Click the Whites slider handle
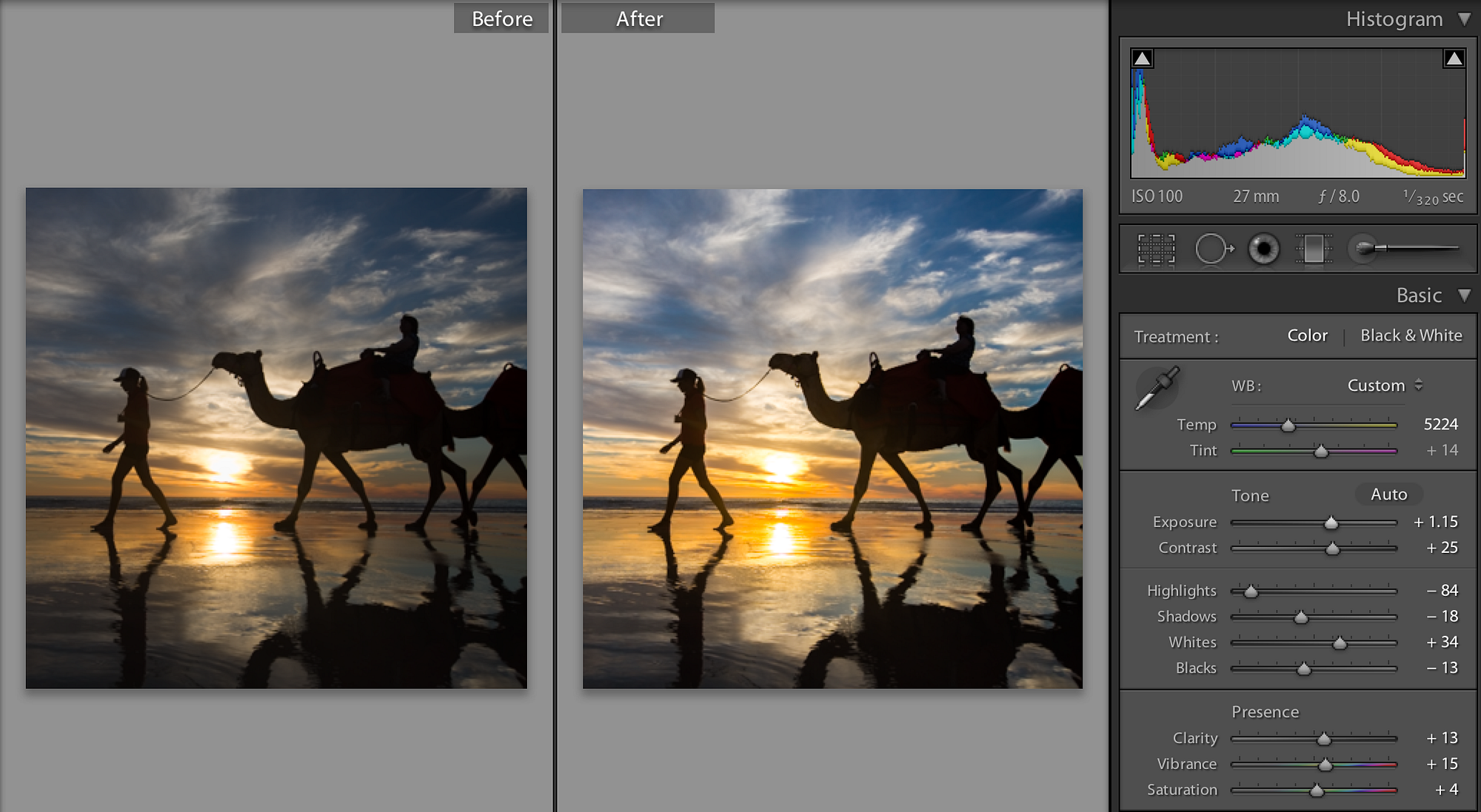Image resolution: width=1481 pixels, height=812 pixels. coord(1340,643)
